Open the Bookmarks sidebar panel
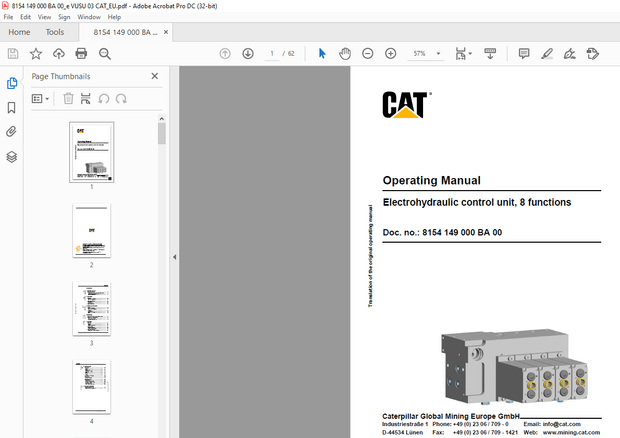620x438 pixels. click(x=11, y=108)
